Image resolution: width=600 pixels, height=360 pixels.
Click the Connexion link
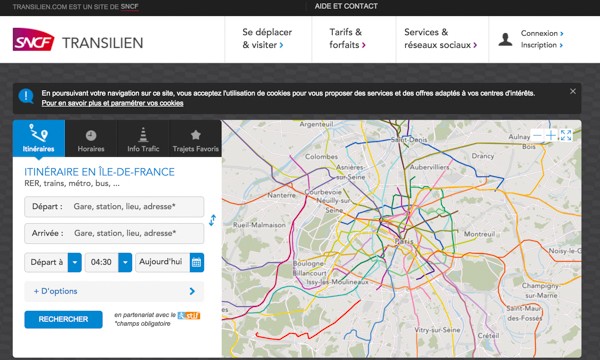point(542,33)
